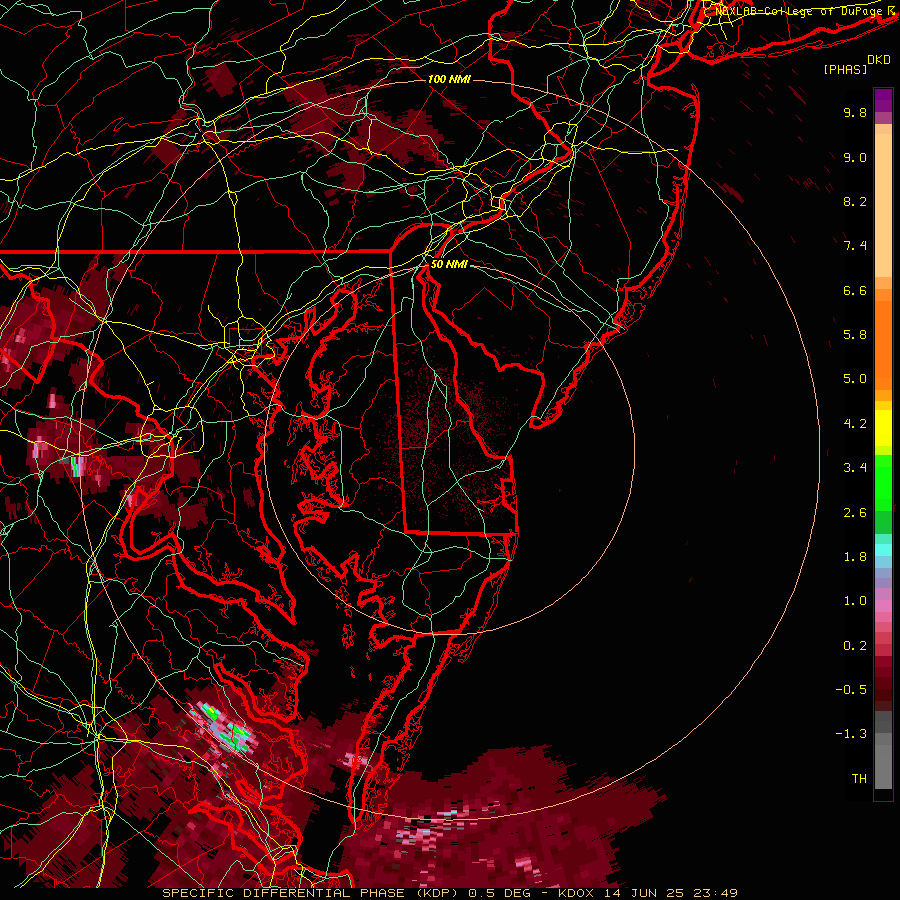The width and height of the screenshot is (900, 900).
Task: Select the 1.0 legend value
Action: (x=855, y=601)
